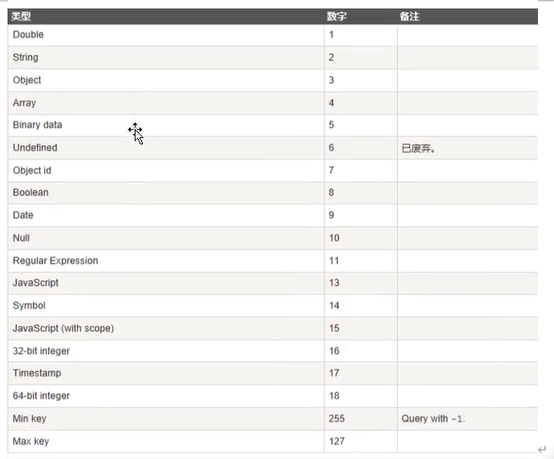Click the Query with -1 remark

tap(433, 419)
